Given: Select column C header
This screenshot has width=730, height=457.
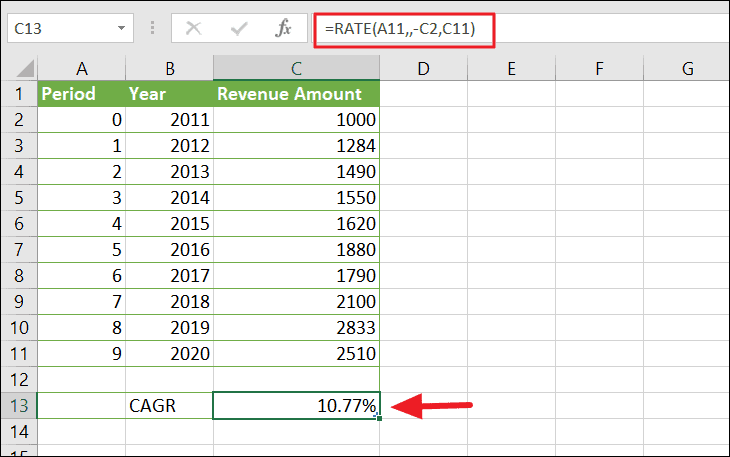Looking at the screenshot, I should pos(297,68).
